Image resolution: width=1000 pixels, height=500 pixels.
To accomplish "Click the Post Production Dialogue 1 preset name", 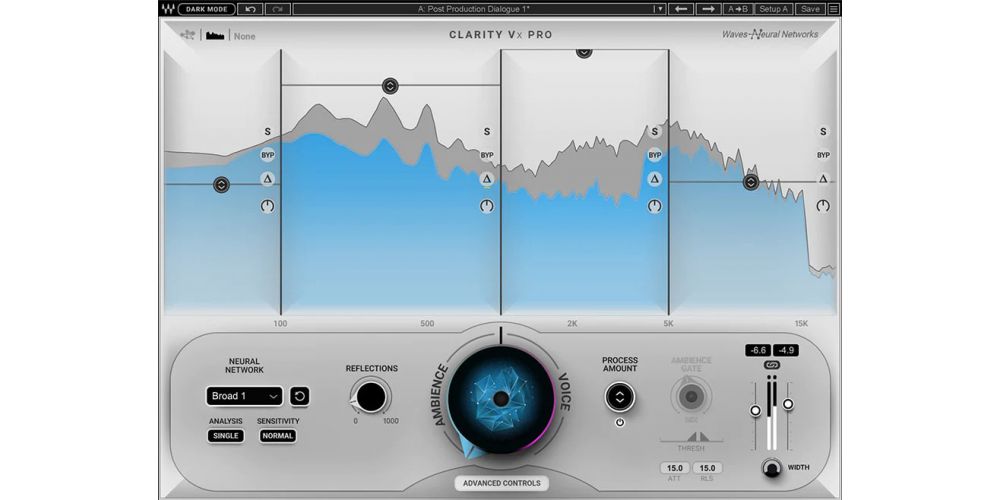I will pyautogui.click(x=474, y=9).
